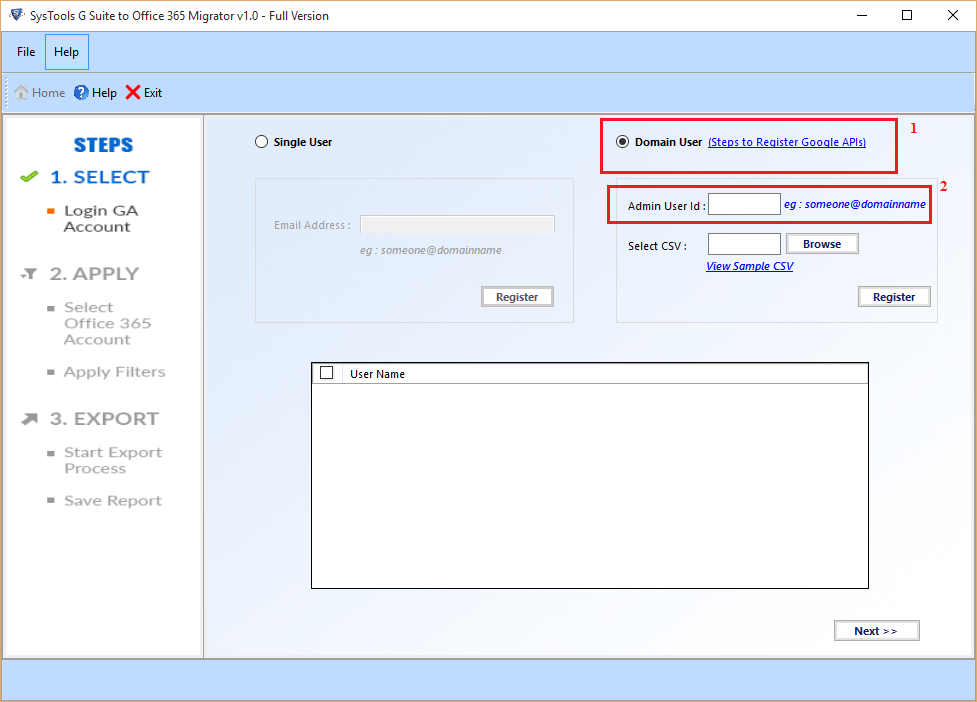The width and height of the screenshot is (977, 702).
Task: Select the Single User radio button
Action: pos(262,142)
